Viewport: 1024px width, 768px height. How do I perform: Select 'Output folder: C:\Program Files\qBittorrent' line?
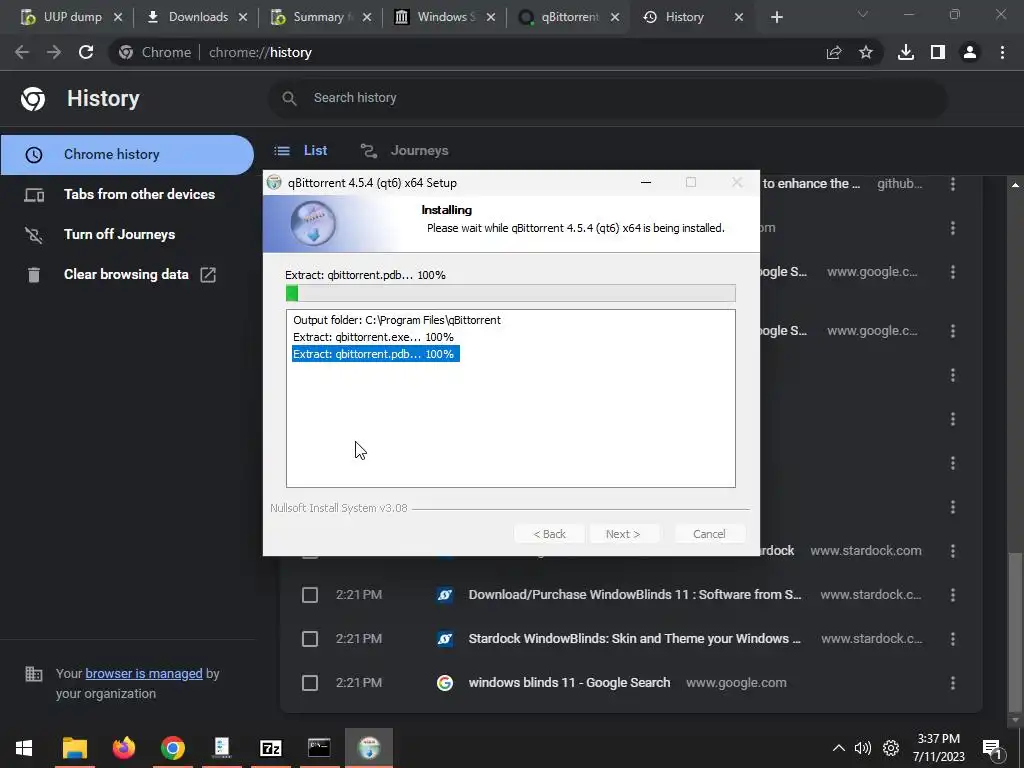click(397, 320)
